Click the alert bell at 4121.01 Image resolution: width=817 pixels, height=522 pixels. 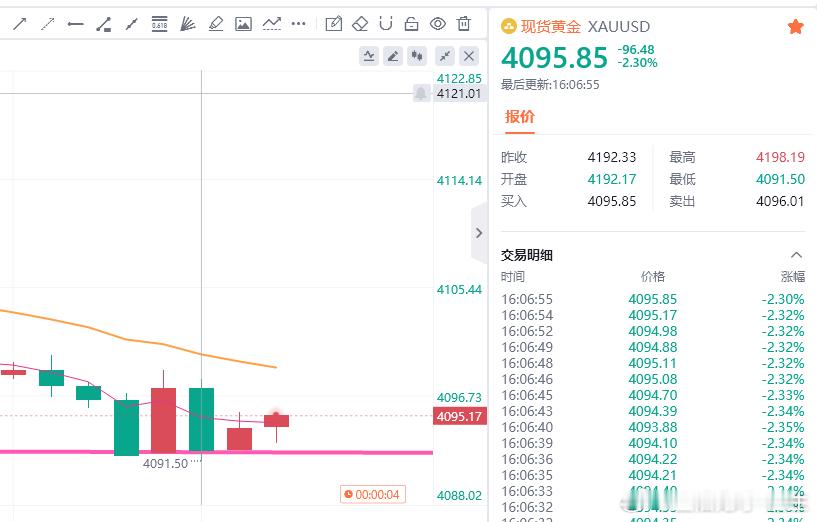421,94
